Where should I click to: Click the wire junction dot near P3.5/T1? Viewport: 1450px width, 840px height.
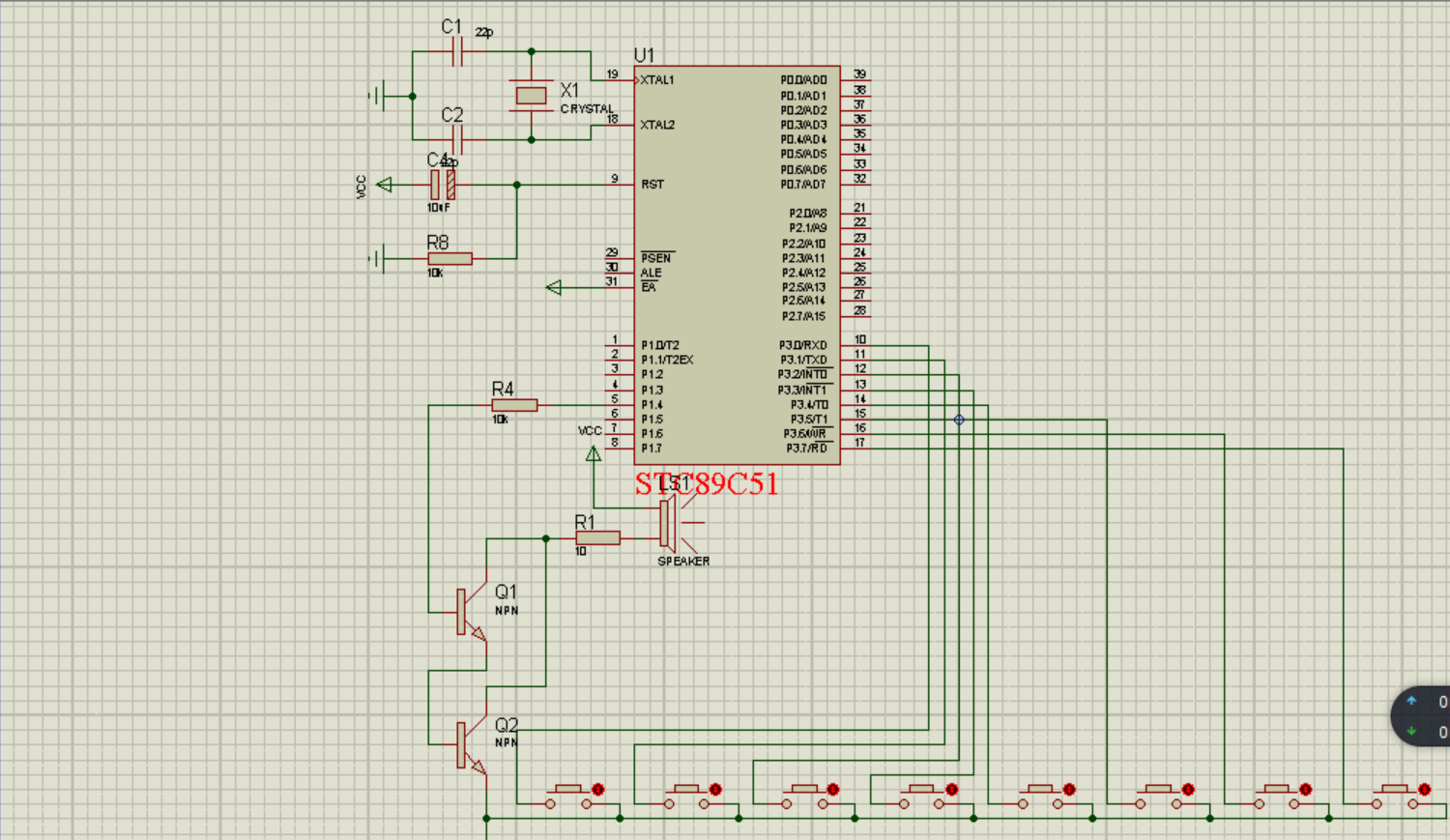(x=959, y=420)
